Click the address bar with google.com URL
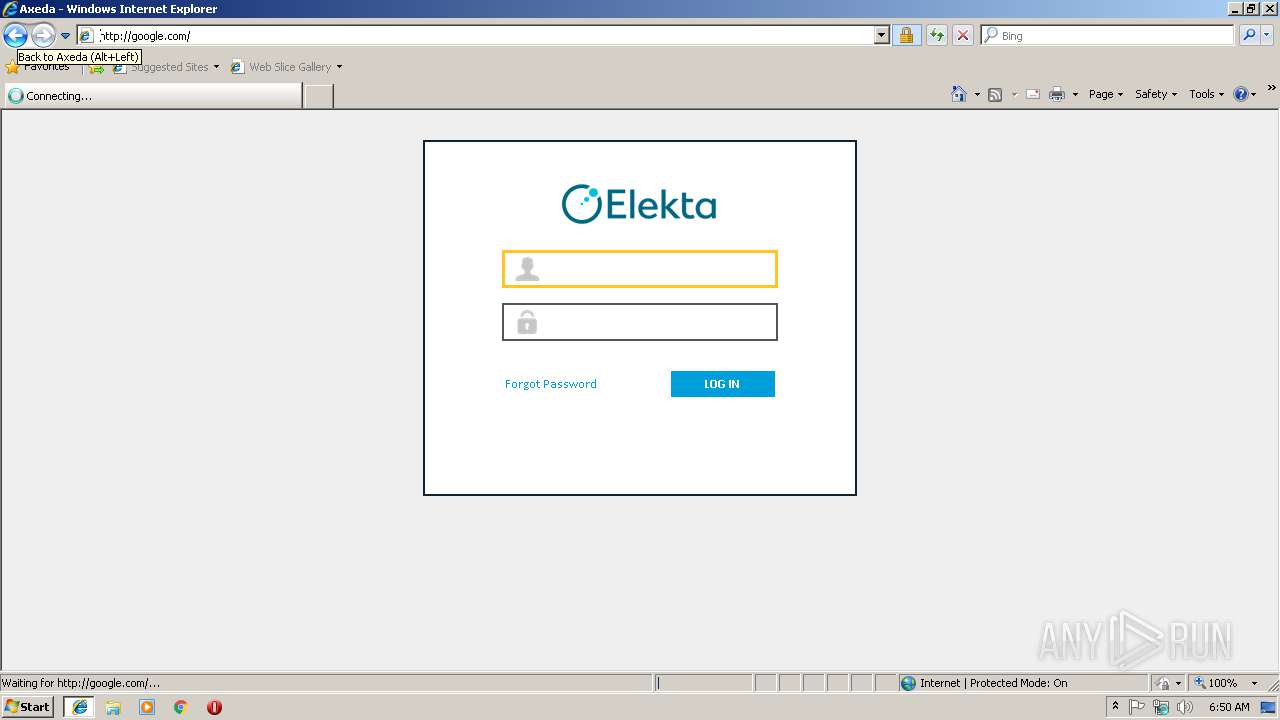Image resolution: width=1280 pixels, height=720 pixels. point(483,36)
